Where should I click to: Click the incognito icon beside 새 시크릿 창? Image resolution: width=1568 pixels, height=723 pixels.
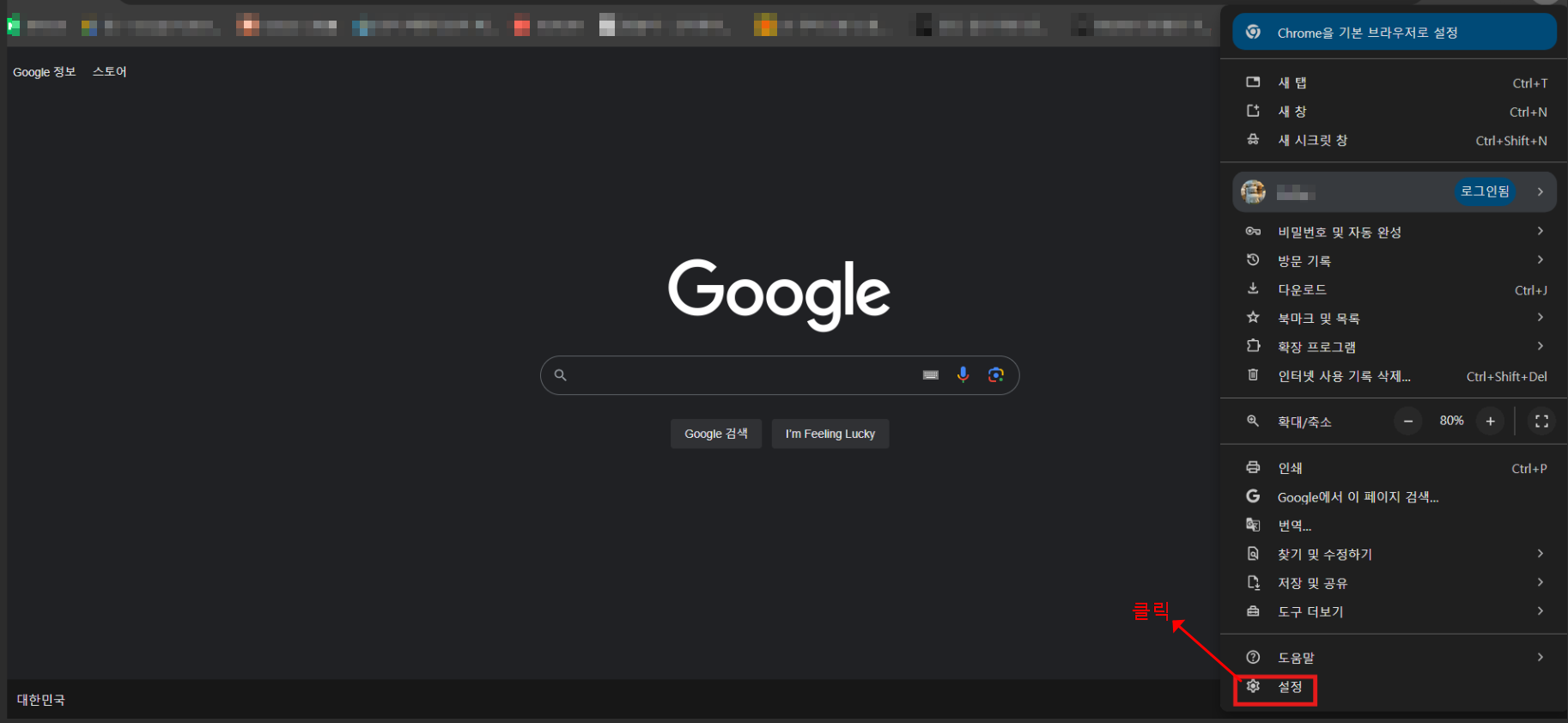pyautogui.click(x=1253, y=139)
